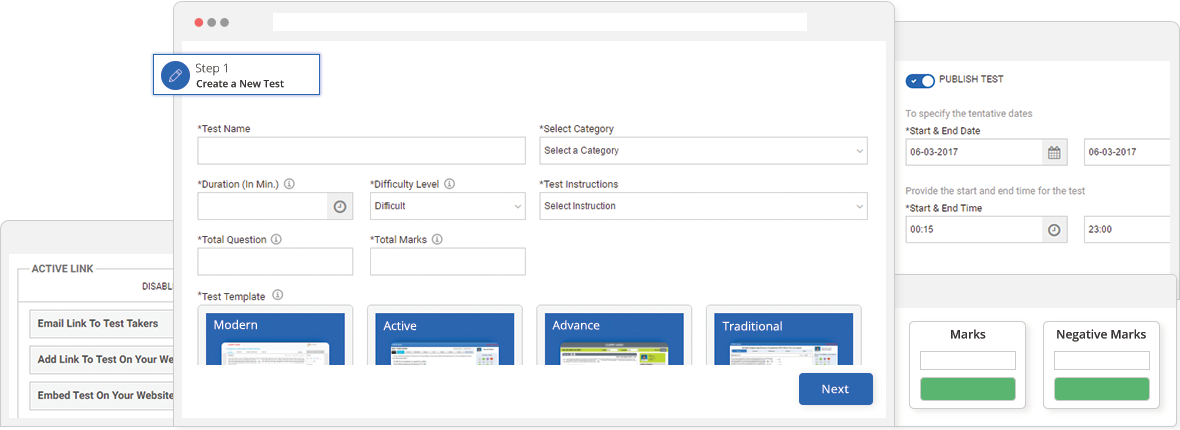
Task: Show info tooltip for Duration (In Min.)
Action: [x=289, y=184]
